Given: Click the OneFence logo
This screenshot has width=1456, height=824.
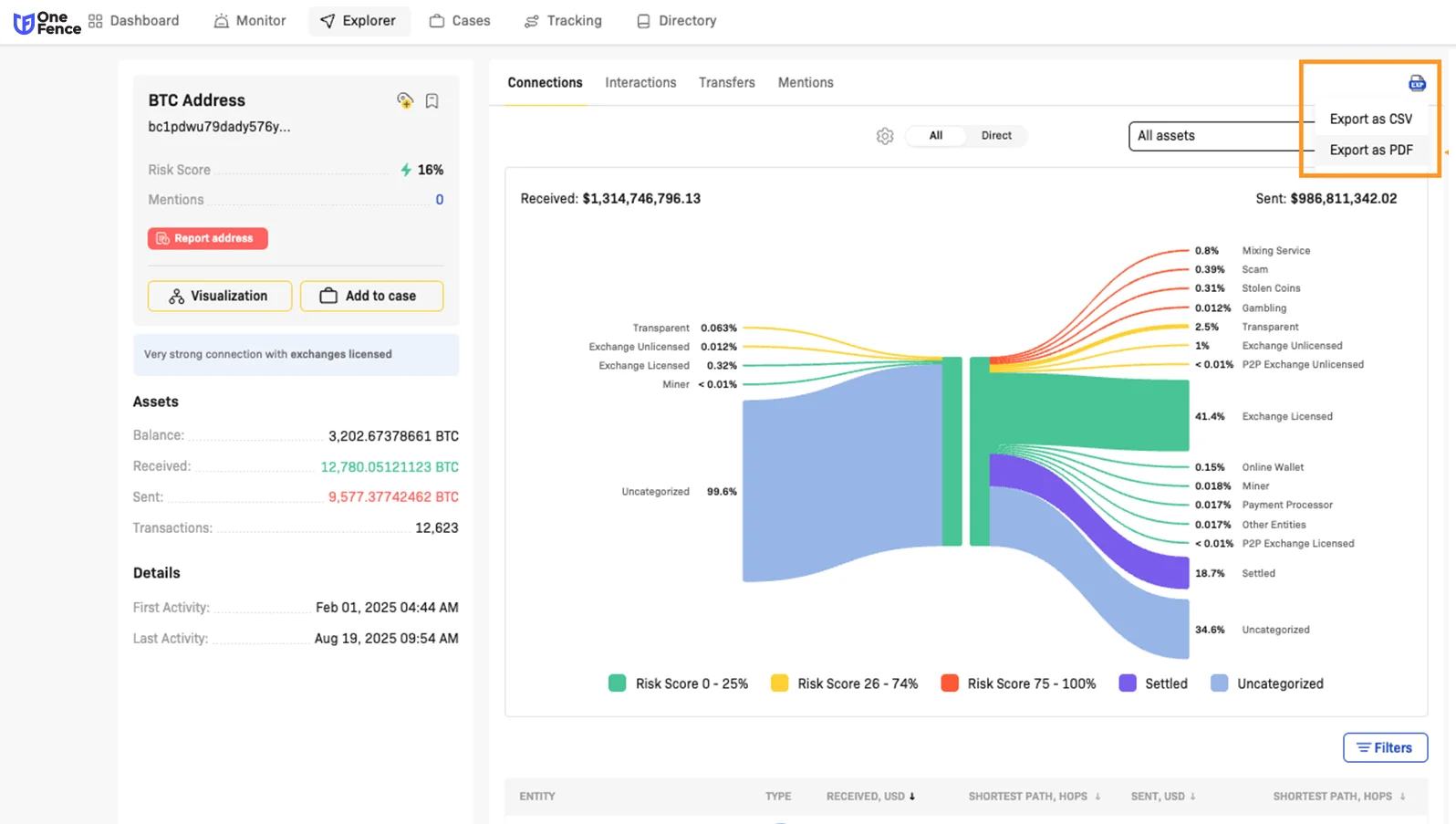Looking at the screenshot, I should point(47,23).
